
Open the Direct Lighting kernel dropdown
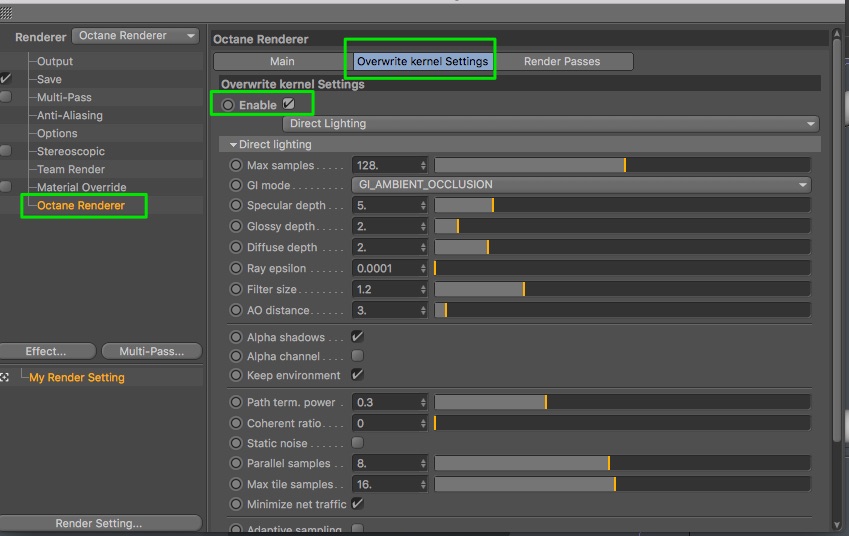(551, 123)
